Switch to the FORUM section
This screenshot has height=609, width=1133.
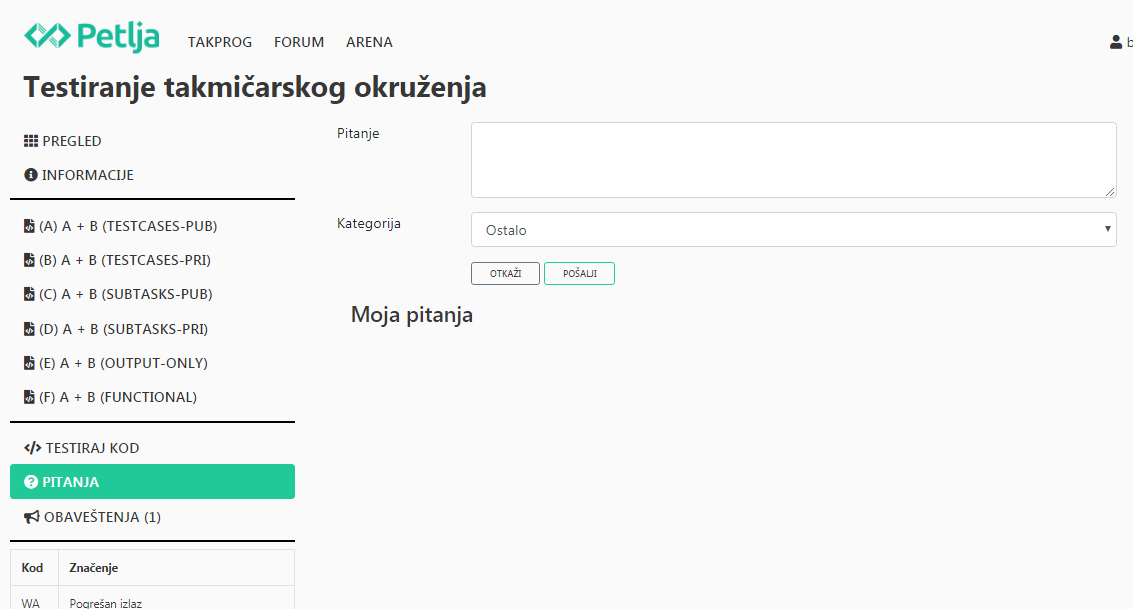298,42
